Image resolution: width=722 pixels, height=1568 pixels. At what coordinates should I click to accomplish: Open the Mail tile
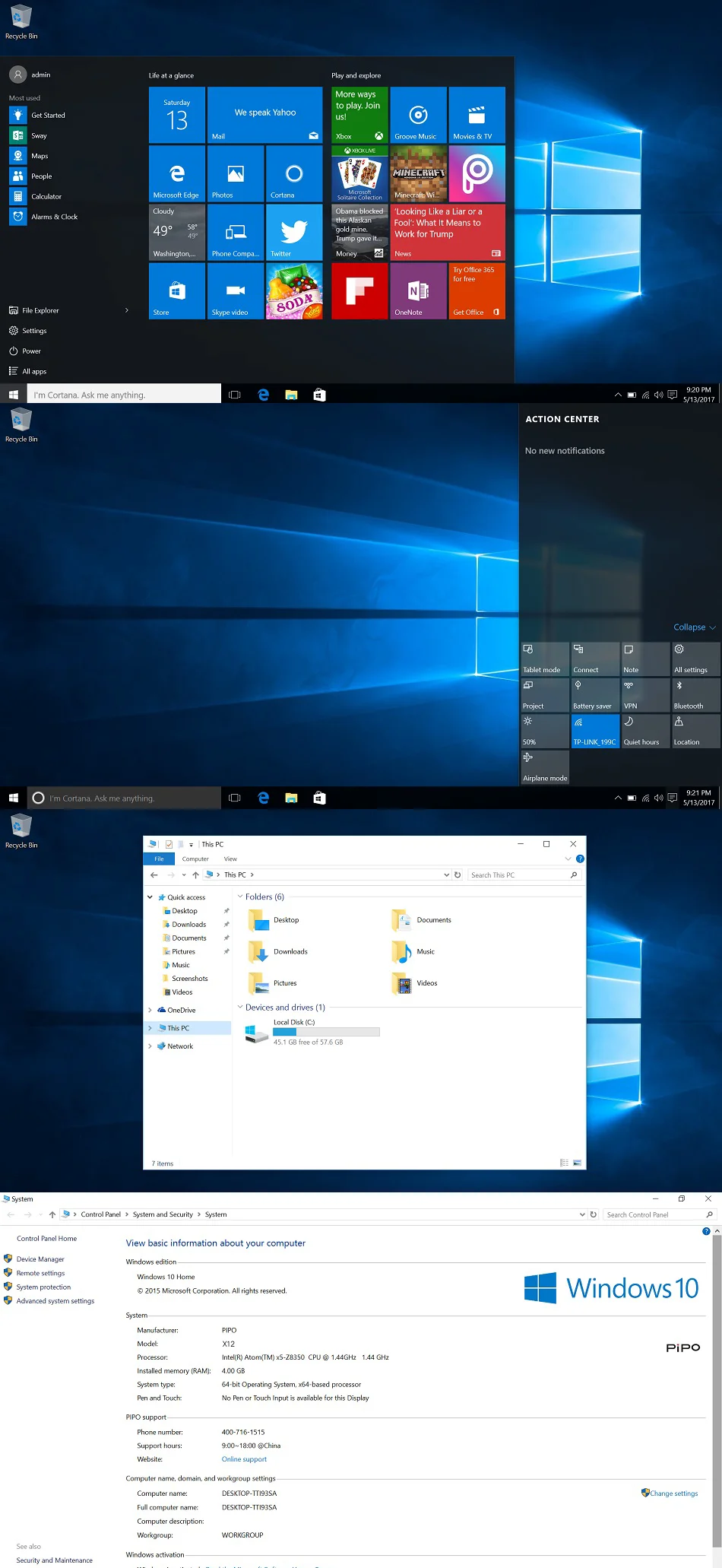click(x=265, y=115)
